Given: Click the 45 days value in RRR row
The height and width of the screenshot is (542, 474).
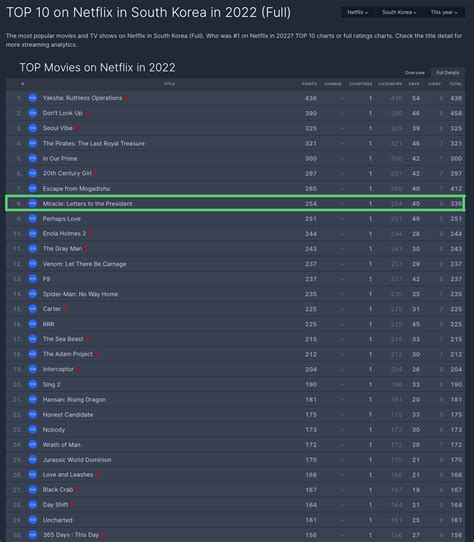Looking at the screenshot, I should click(416, 324).
